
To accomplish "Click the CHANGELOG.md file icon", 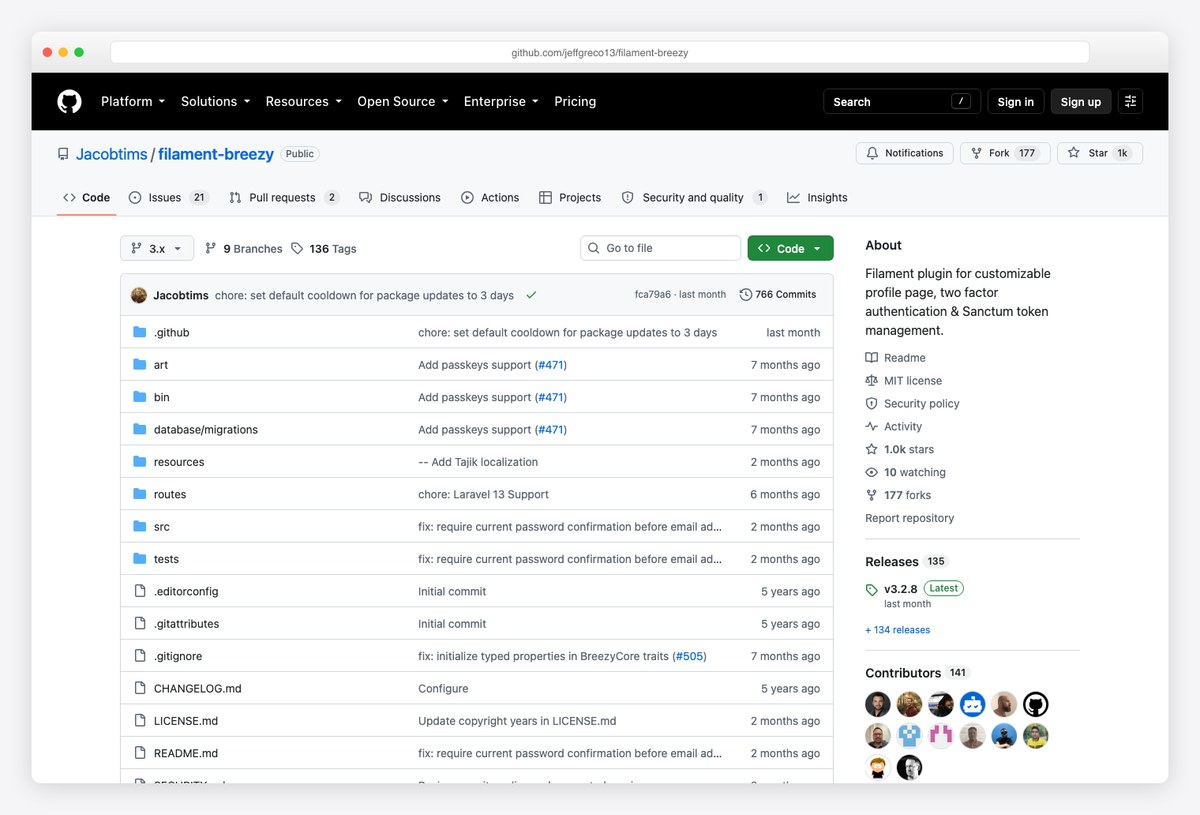I will pos(140,688).
